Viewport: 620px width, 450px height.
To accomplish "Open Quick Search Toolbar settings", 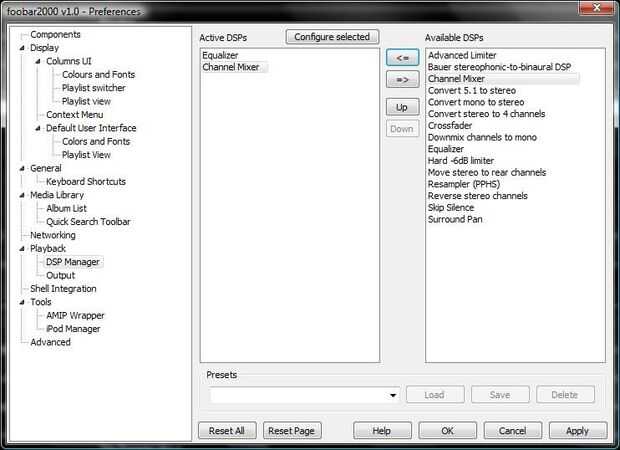I will [x=88, y=222].
